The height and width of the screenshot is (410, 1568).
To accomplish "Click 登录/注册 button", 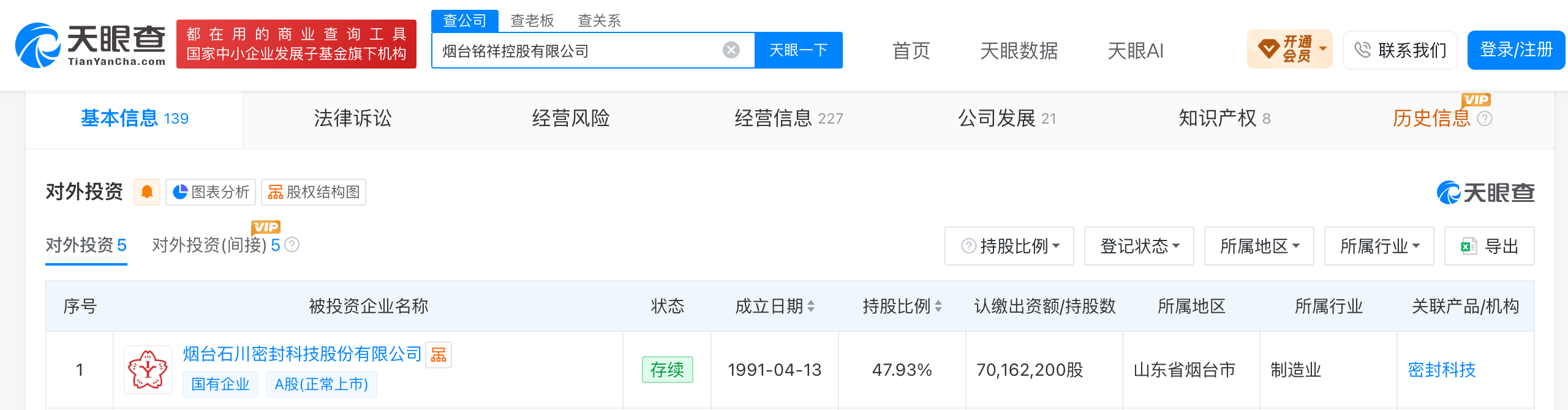I will pyautogui.click(x=1516, y=50).
